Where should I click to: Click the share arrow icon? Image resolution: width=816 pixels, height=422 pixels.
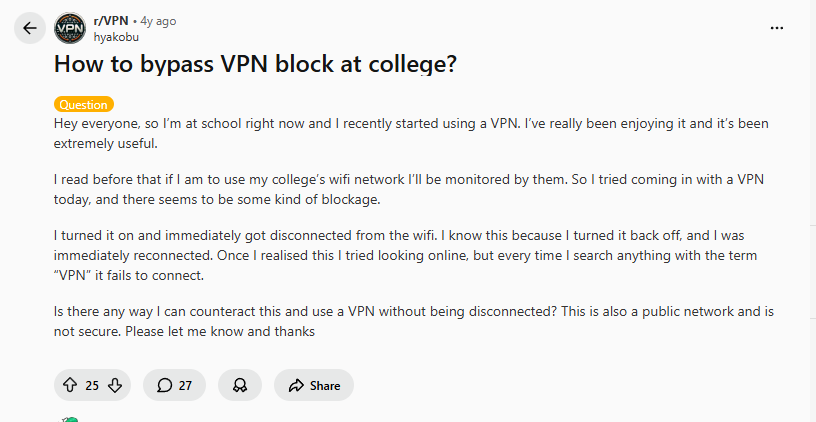pos(296,385)
